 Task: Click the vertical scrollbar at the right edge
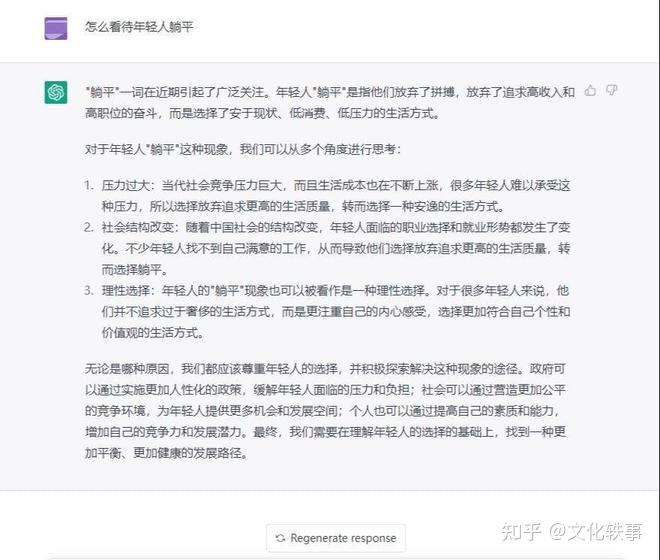(657, 278)
